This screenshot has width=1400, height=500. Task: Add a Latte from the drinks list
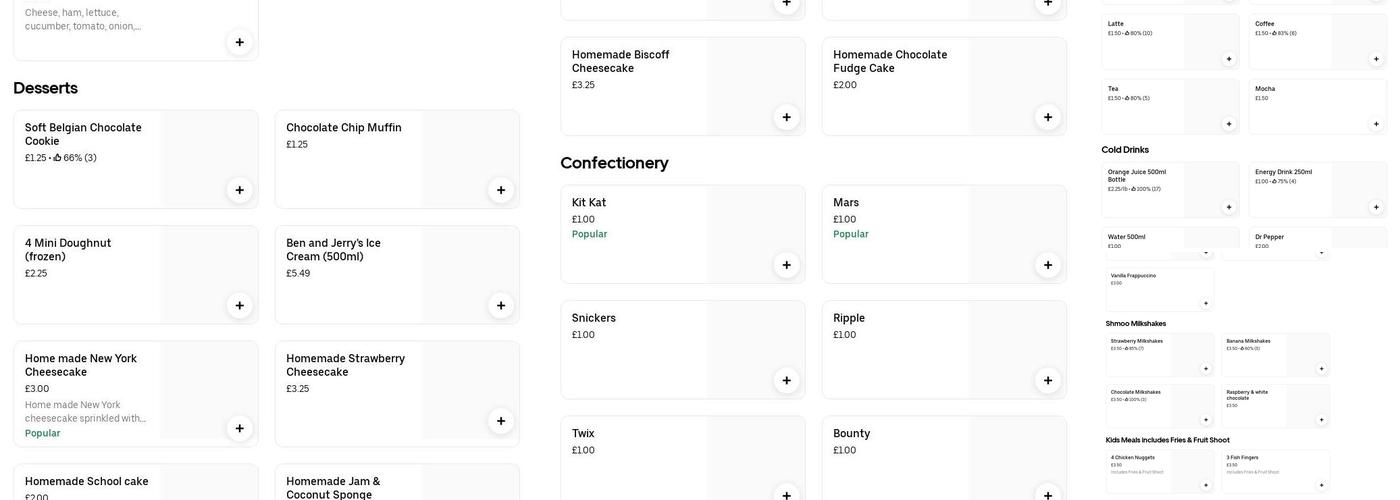(1229, 59)
